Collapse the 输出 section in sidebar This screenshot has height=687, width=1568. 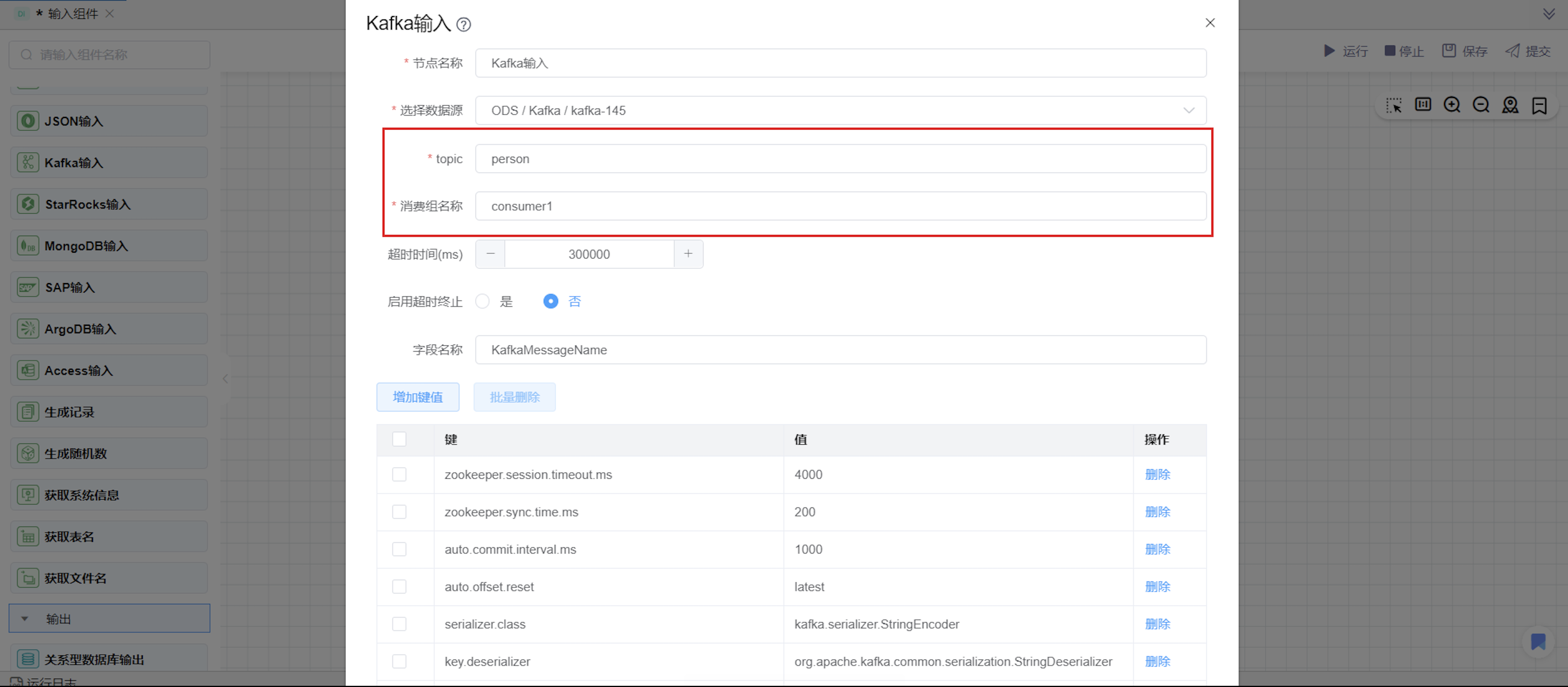coord(25,619)
